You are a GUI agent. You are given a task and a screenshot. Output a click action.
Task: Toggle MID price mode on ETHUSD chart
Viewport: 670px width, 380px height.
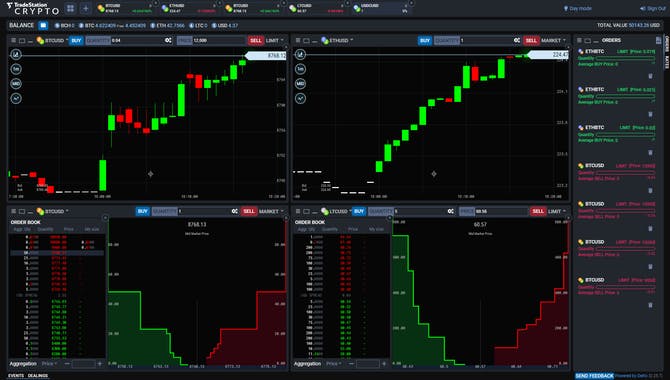tap(300, 84)
